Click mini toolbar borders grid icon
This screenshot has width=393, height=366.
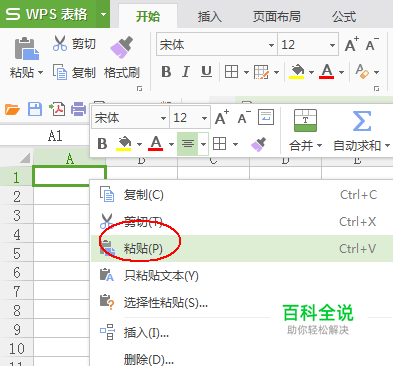(x=219, y=144)
